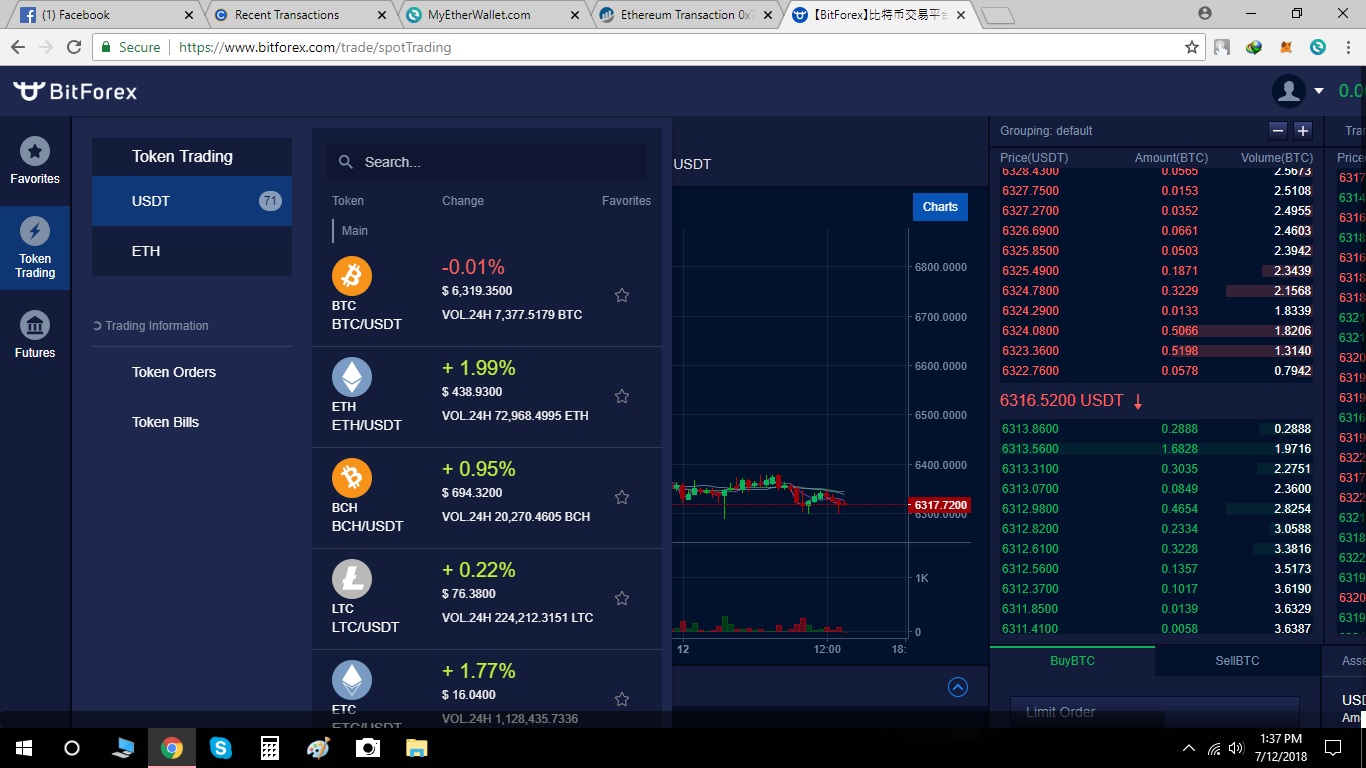
Task: Bookmark this page with the star icon
Action: click(x=1191, y=47)
